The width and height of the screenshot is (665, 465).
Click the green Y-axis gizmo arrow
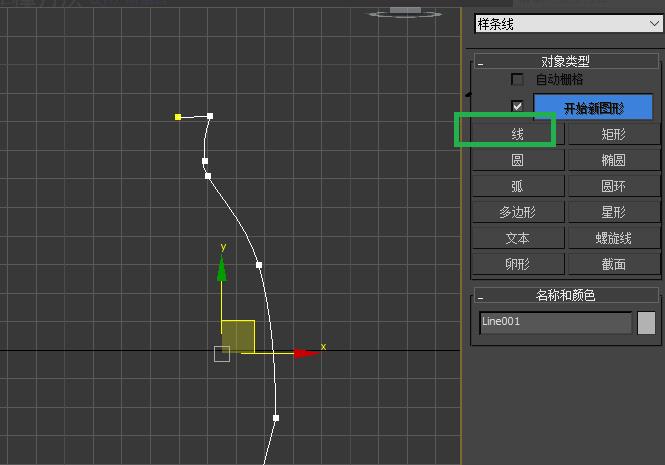(x=222, y=268)
